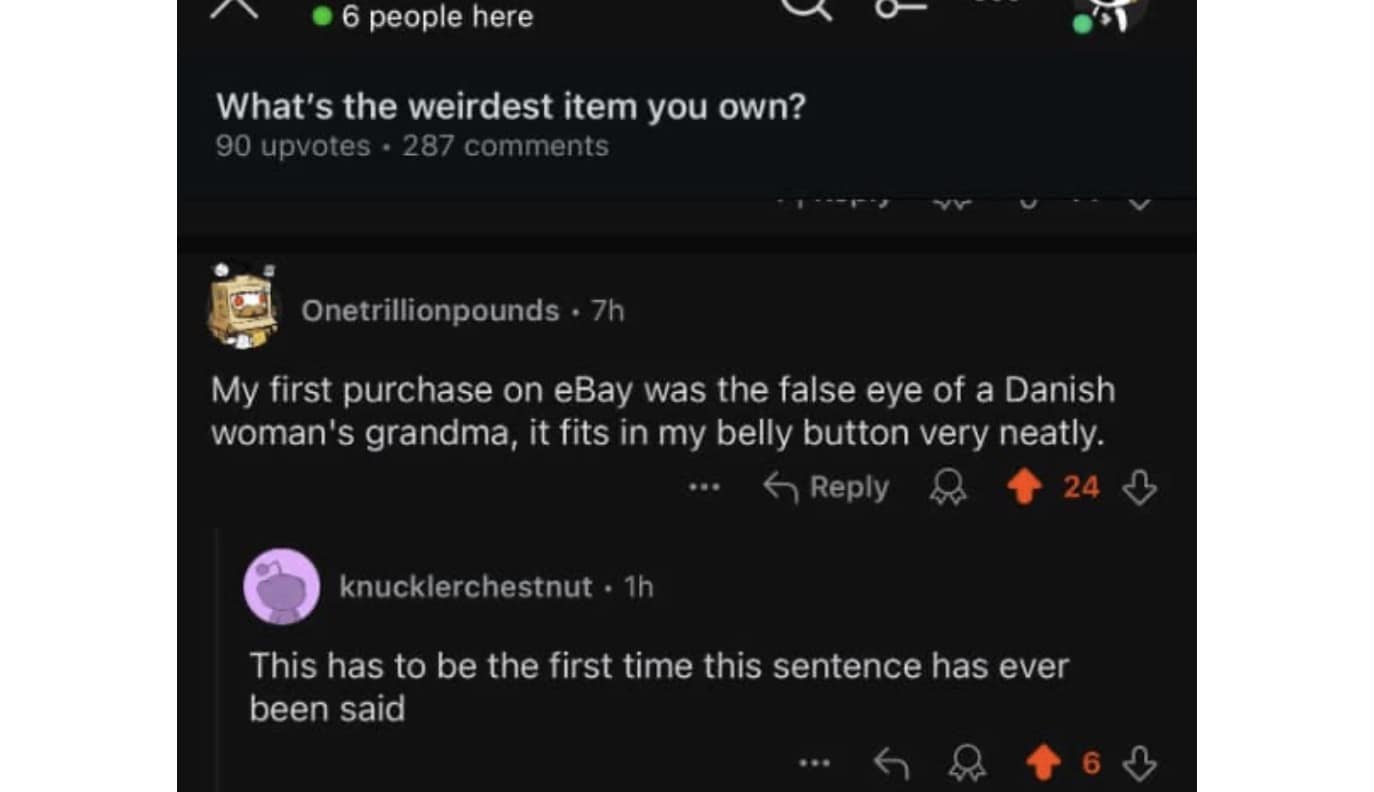Toggle the upvote on Onetrillionpounds' comment
Screen dimensions: 1374x792
1023,488
